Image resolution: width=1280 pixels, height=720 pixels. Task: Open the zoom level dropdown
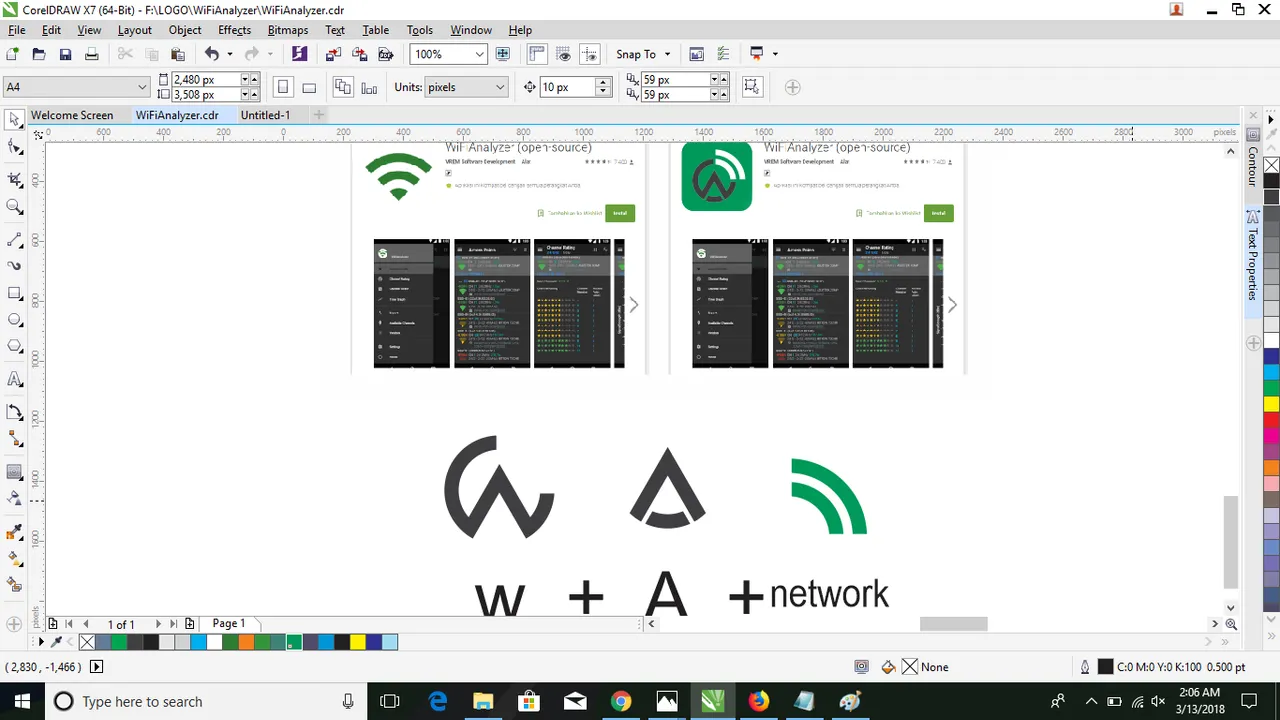479,54
